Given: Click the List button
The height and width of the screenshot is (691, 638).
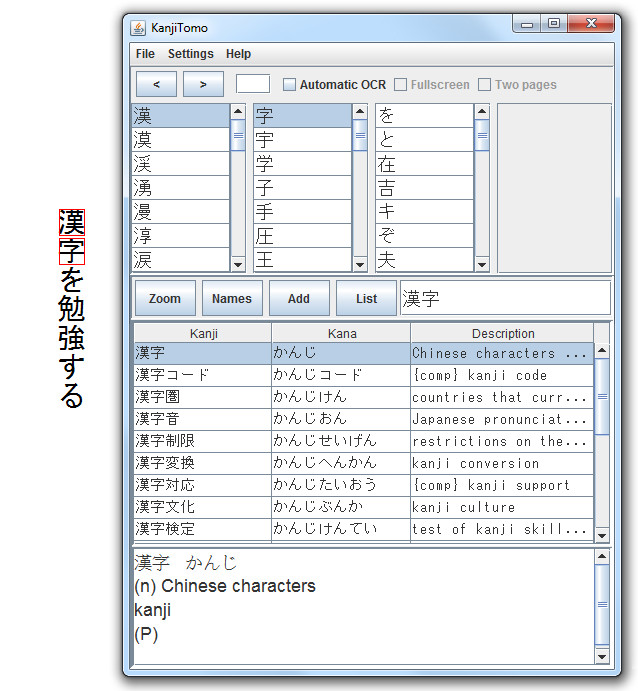Looking at the screenshot, I should (x=366, y=298).
